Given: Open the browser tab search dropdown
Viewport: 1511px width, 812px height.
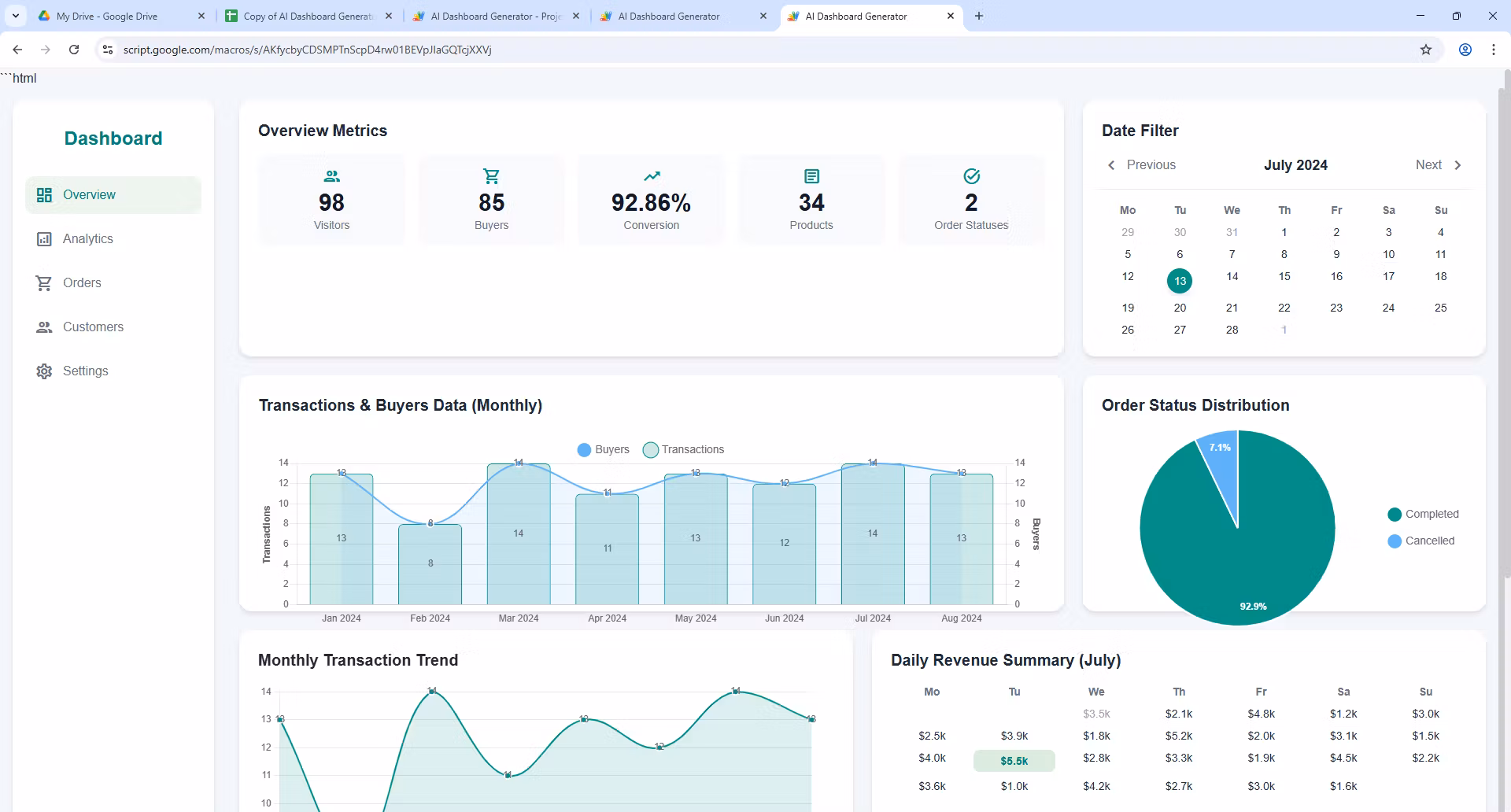Looking at the screenshot, I should coord(16,16).
